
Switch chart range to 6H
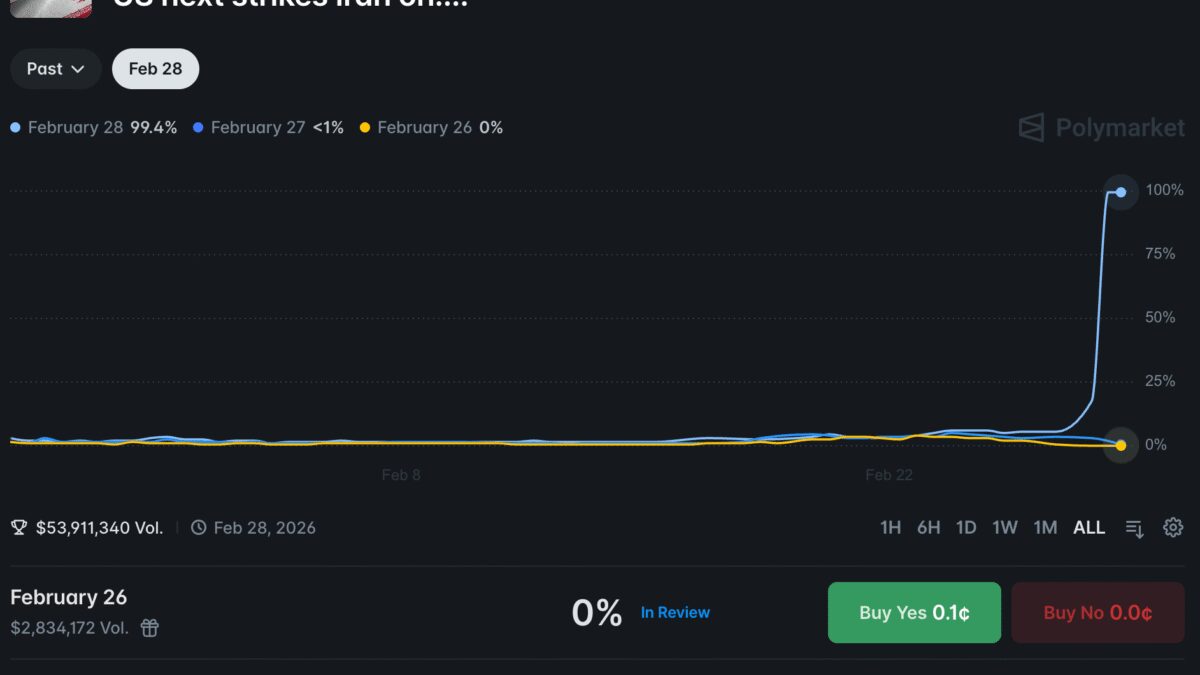click(928, 527)
